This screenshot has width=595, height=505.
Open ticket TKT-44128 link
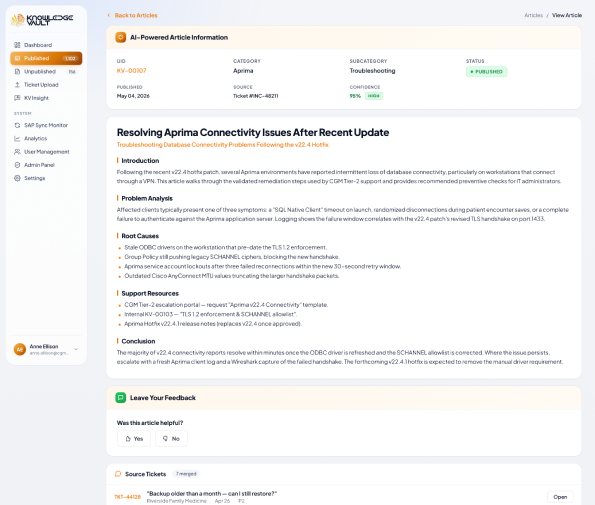point(128,497)
